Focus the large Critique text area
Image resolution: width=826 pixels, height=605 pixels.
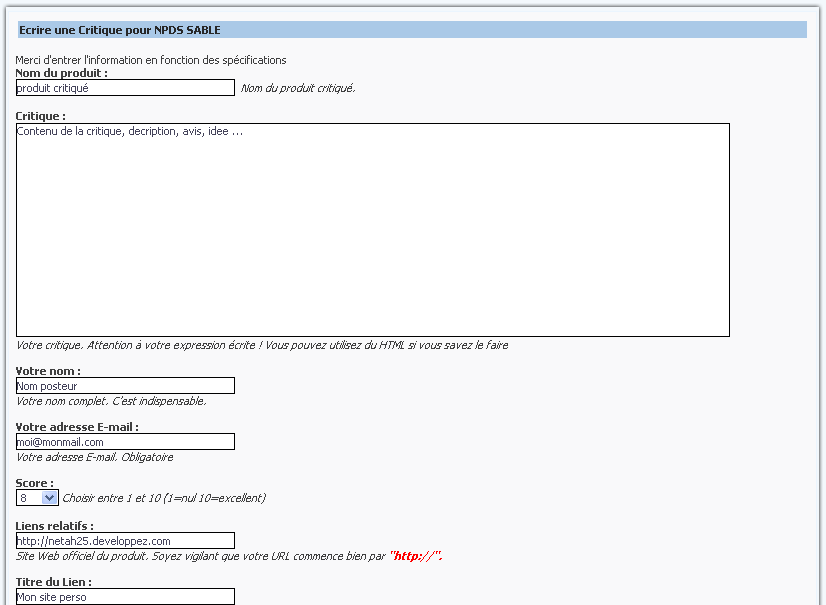point(372,230)
